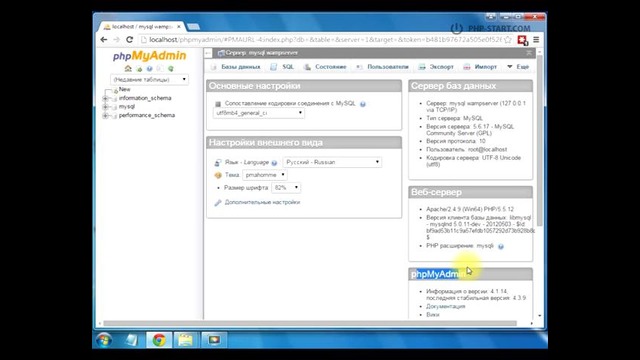
Task: Click the green reload navigation icon
Action: pos(171,69)
